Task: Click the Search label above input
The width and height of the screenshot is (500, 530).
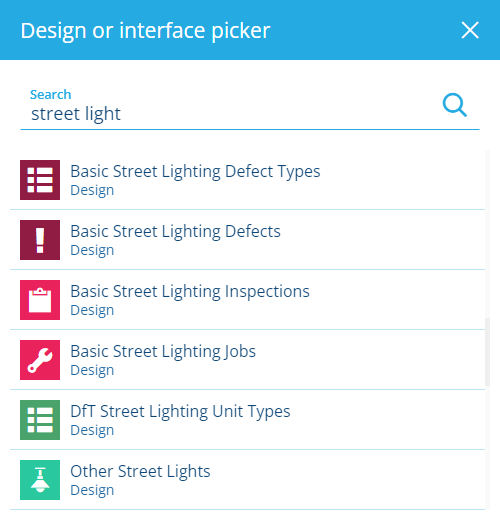Action: coord(51,95)
